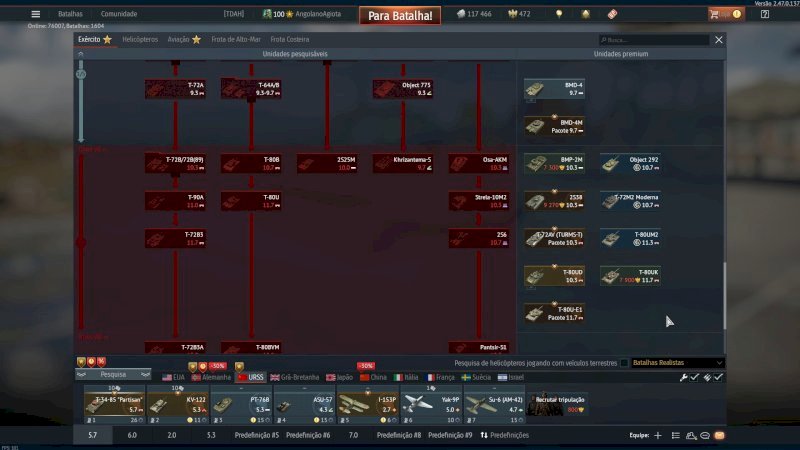Select the Object 292 premium tank

pos(629,163)
